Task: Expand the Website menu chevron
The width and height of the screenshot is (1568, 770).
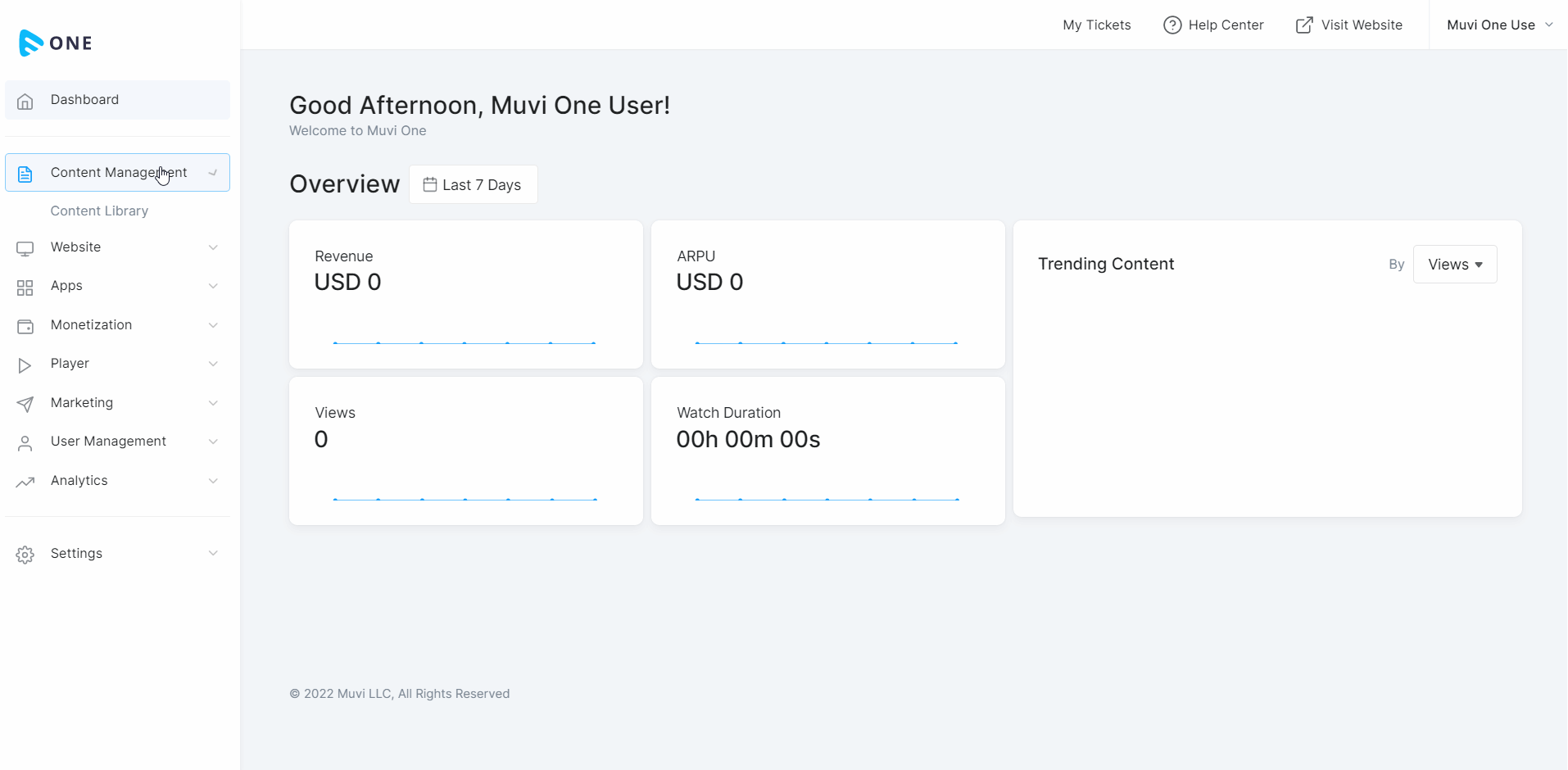Action: (x=213, y=247)
